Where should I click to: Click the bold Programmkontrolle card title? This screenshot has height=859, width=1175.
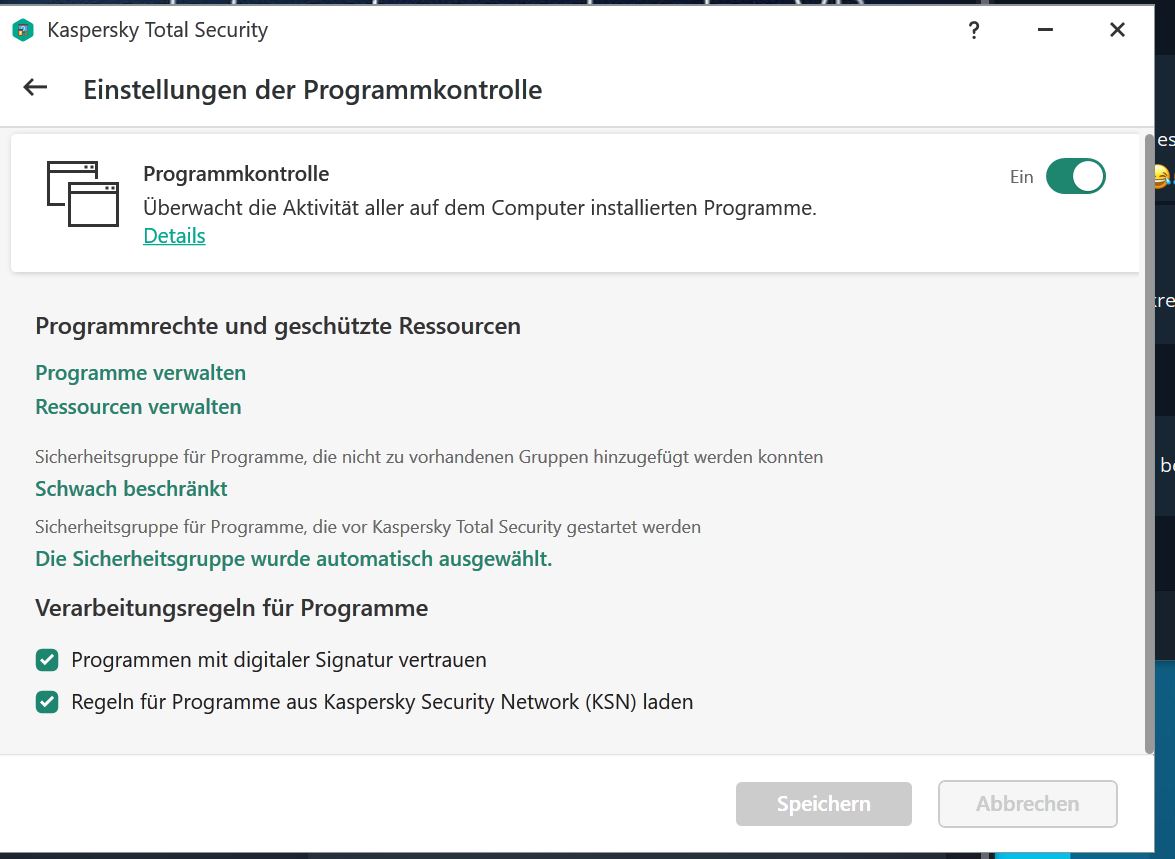236,174
